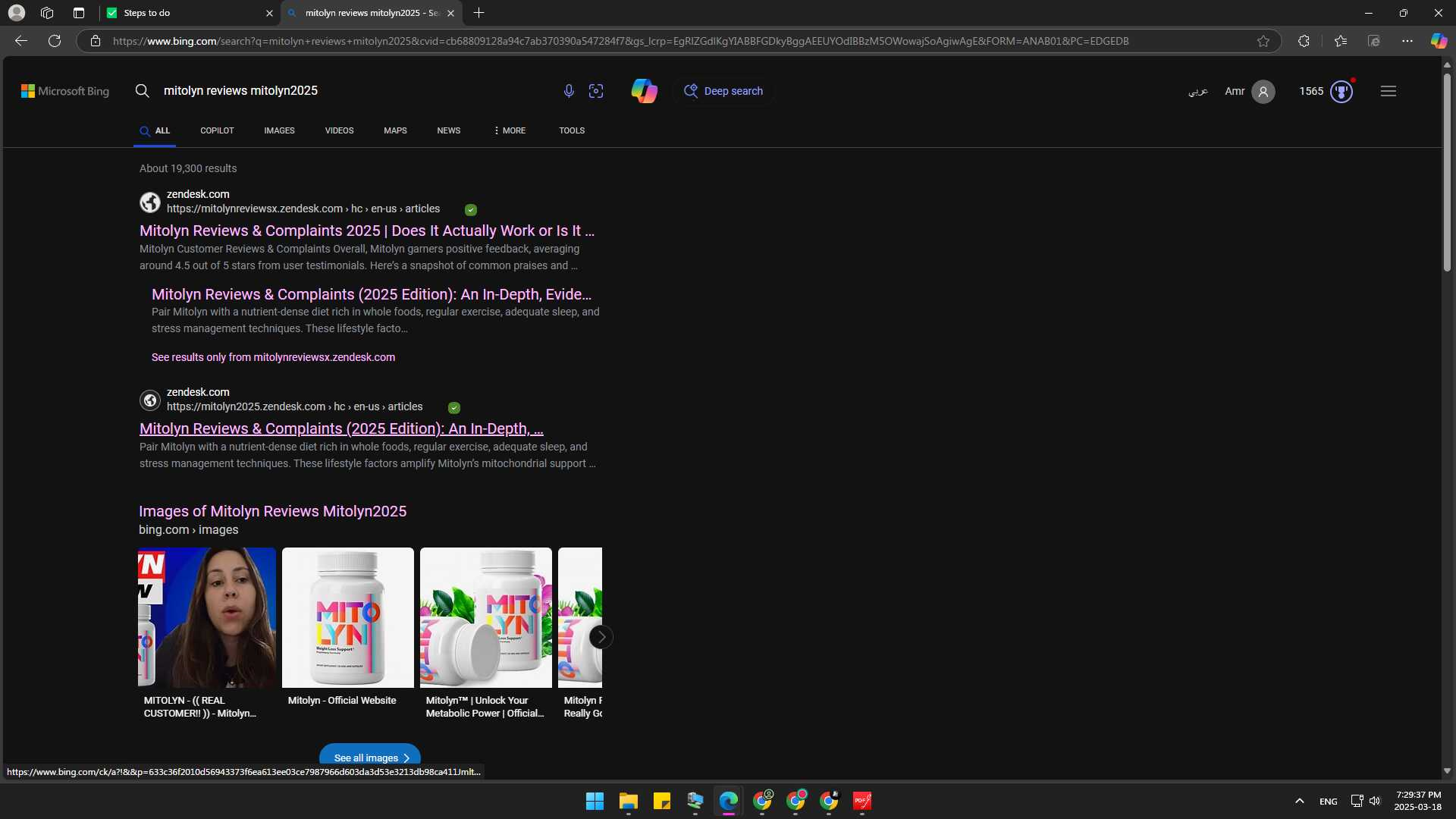Expand the MORE search categories menu
Screen dimensions: 1456x819
point(510,130)
